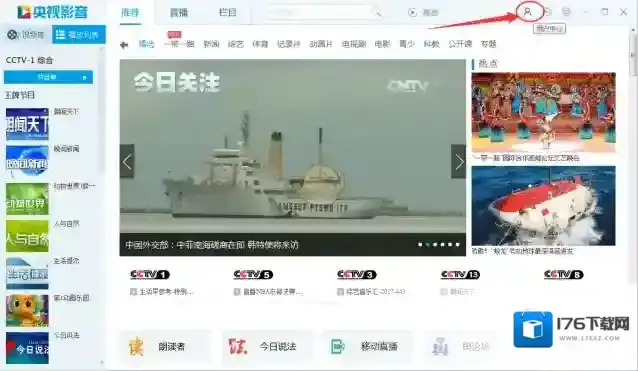Switch to the 栏目 tab

227,13
